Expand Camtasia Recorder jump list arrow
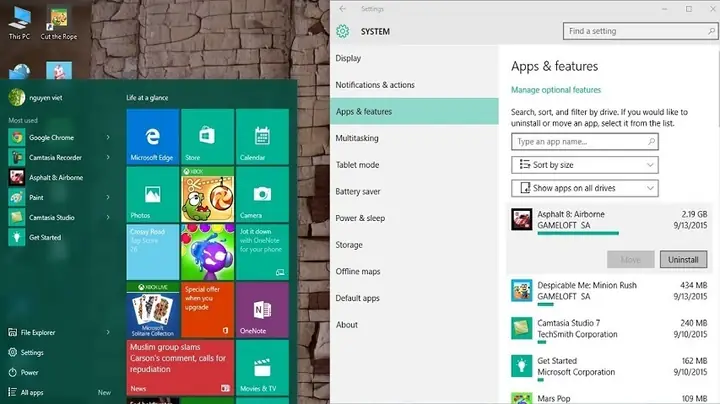Image resolution: width=720 pixels, height=404 pixels. tap(108, 157)
